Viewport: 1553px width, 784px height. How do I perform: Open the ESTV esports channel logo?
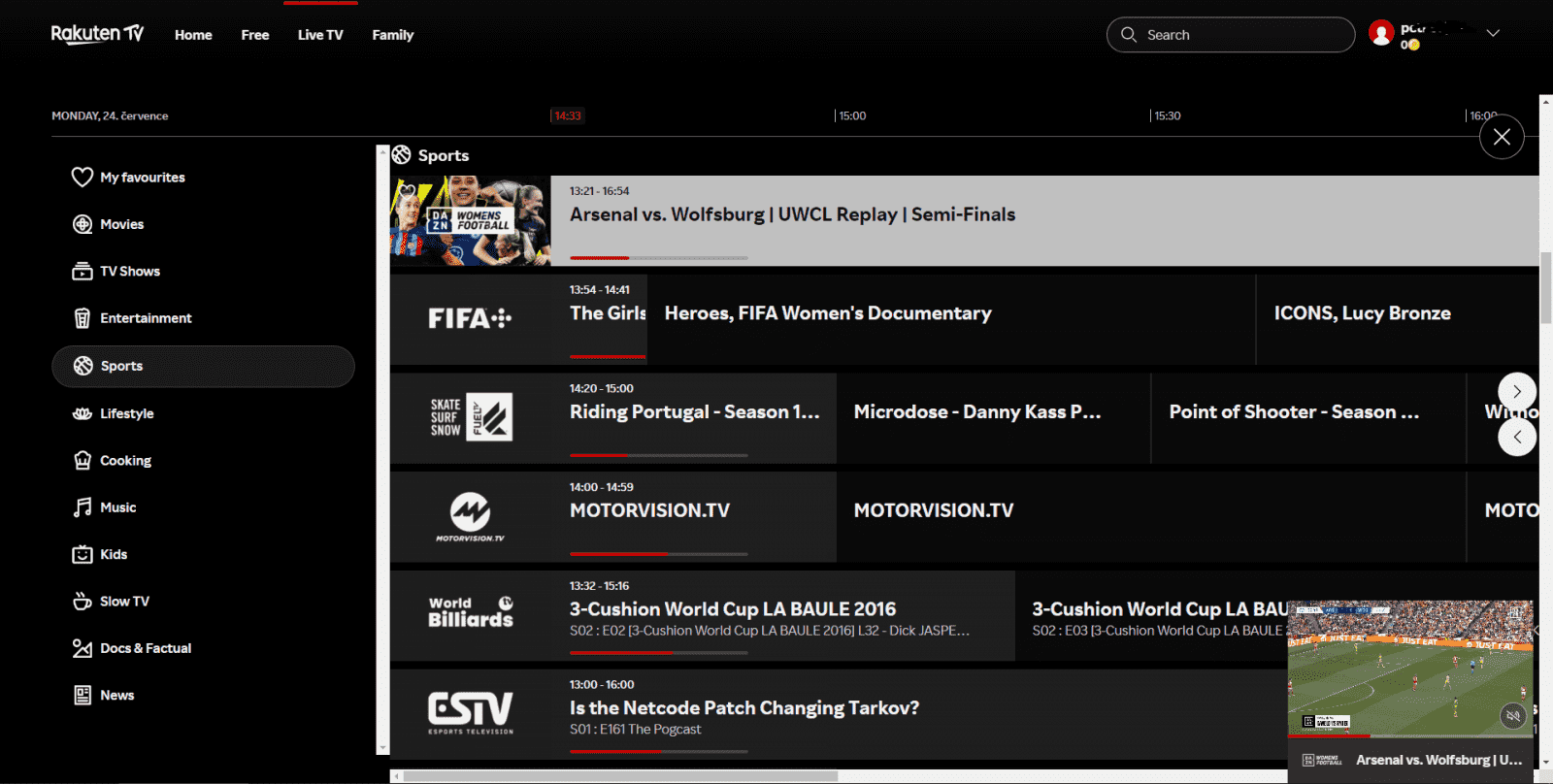[471, 713]
